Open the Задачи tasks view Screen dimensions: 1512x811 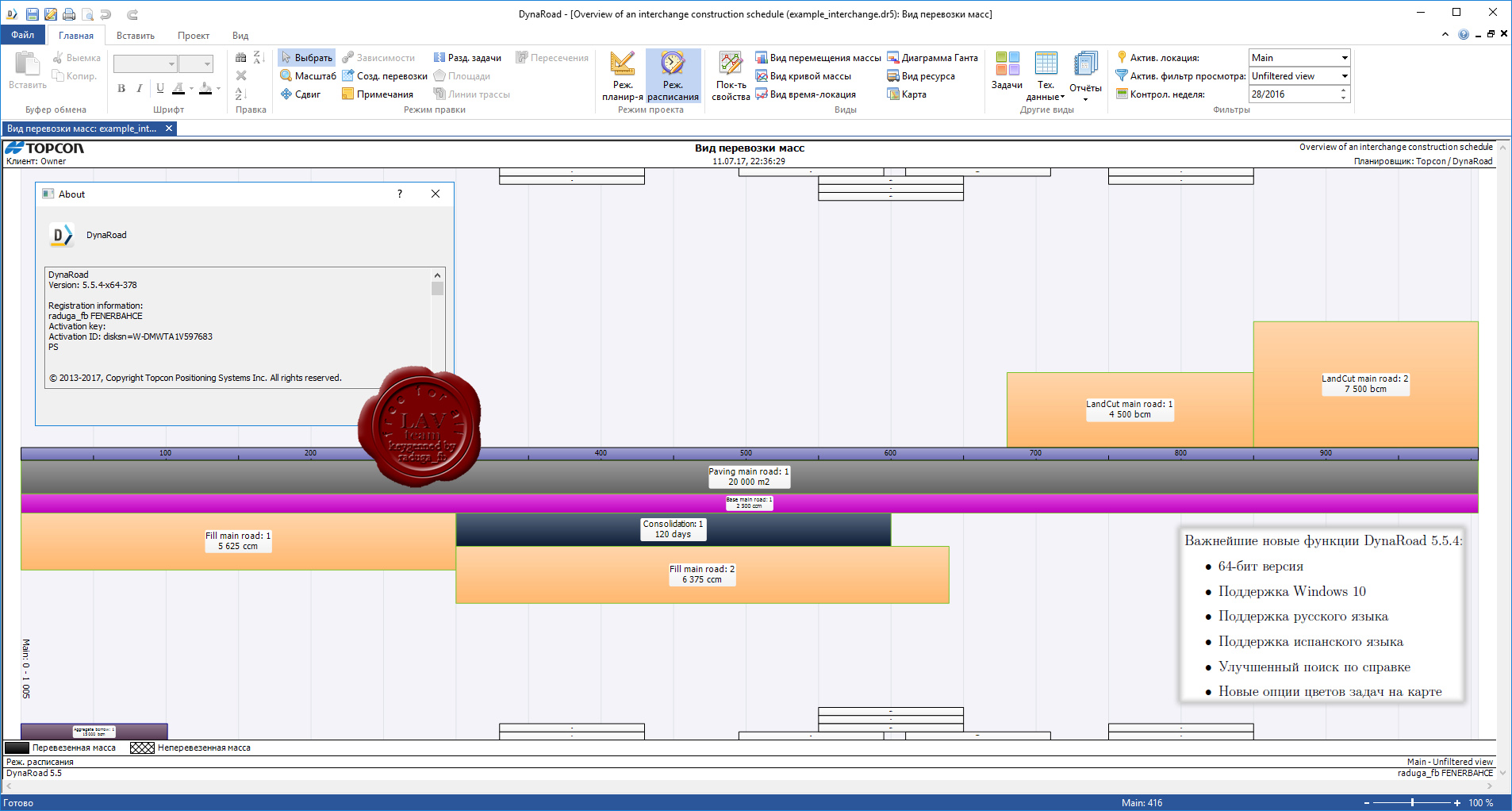pyautogui.click(x=1007, y=71)
